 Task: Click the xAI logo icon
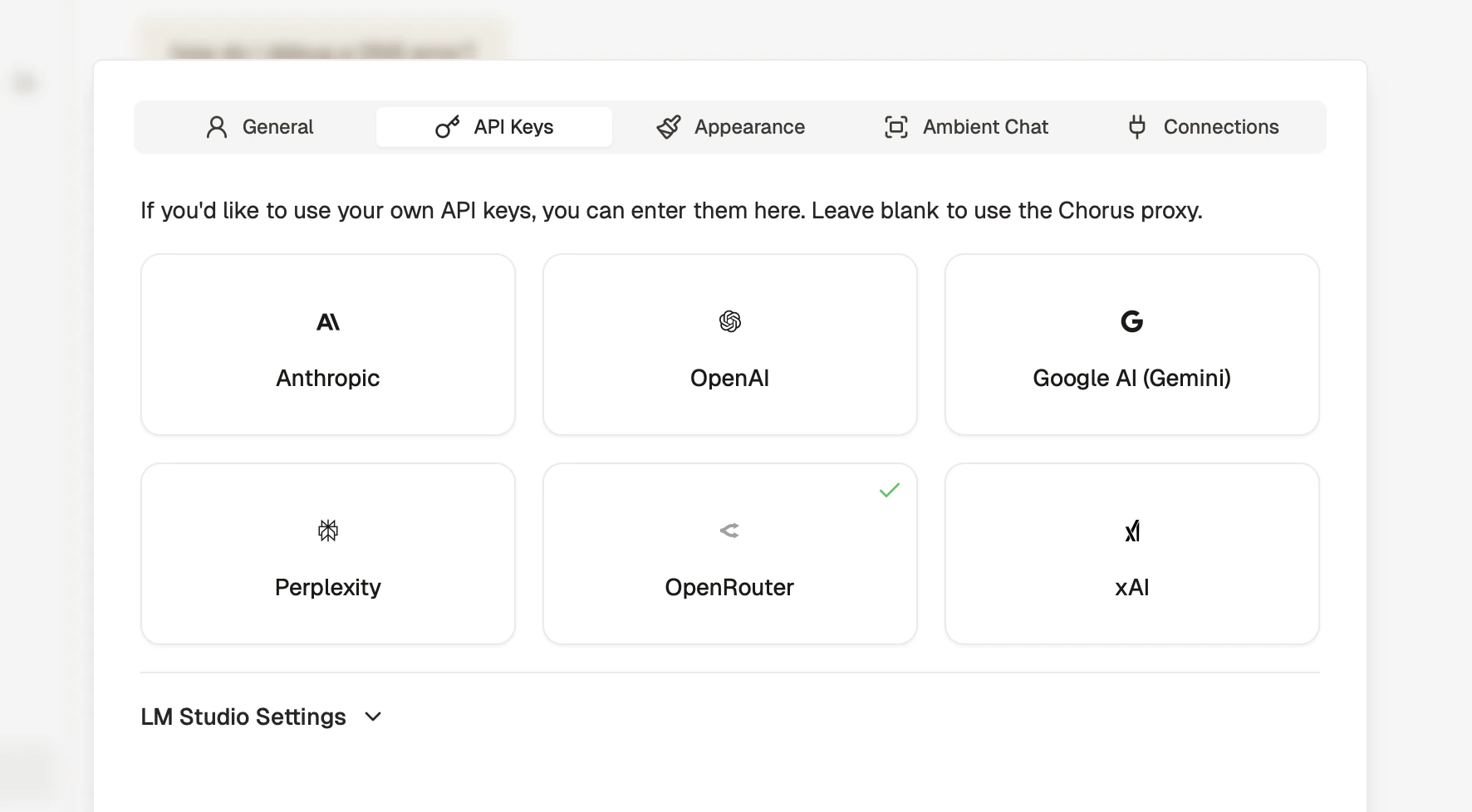[1132, 531]
